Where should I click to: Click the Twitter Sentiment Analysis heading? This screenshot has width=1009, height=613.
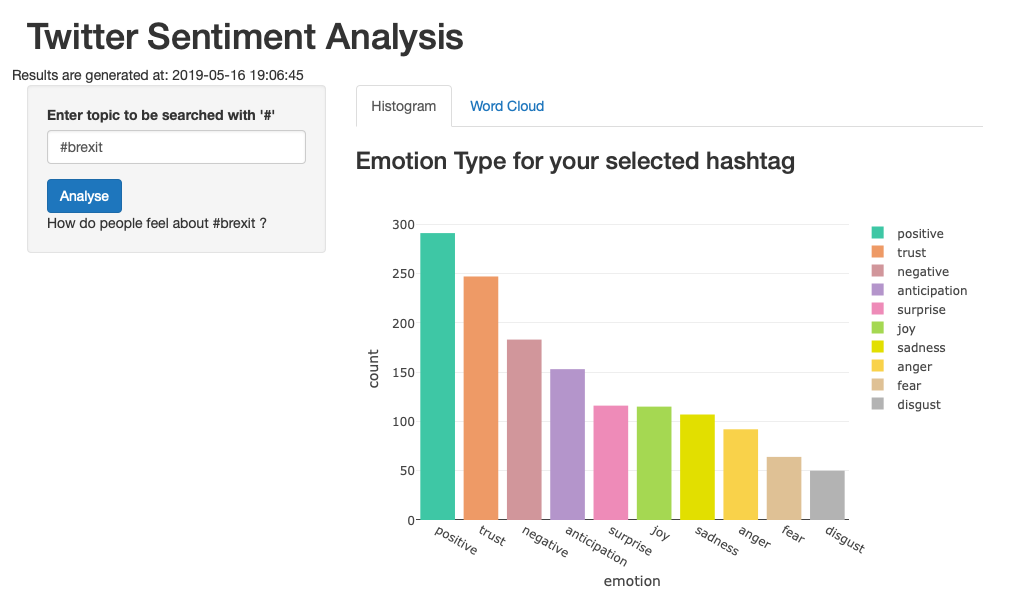(x=246, y=37)
